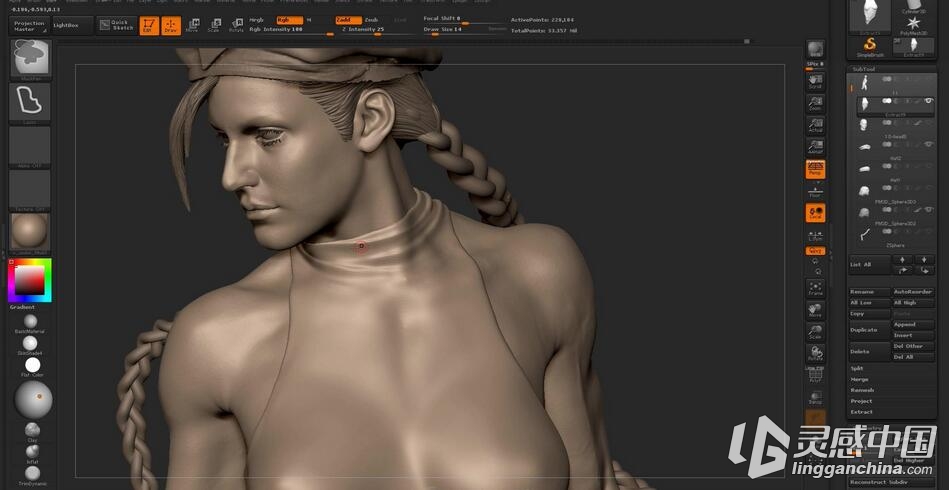Click the List All button

(x=870, y=265)
